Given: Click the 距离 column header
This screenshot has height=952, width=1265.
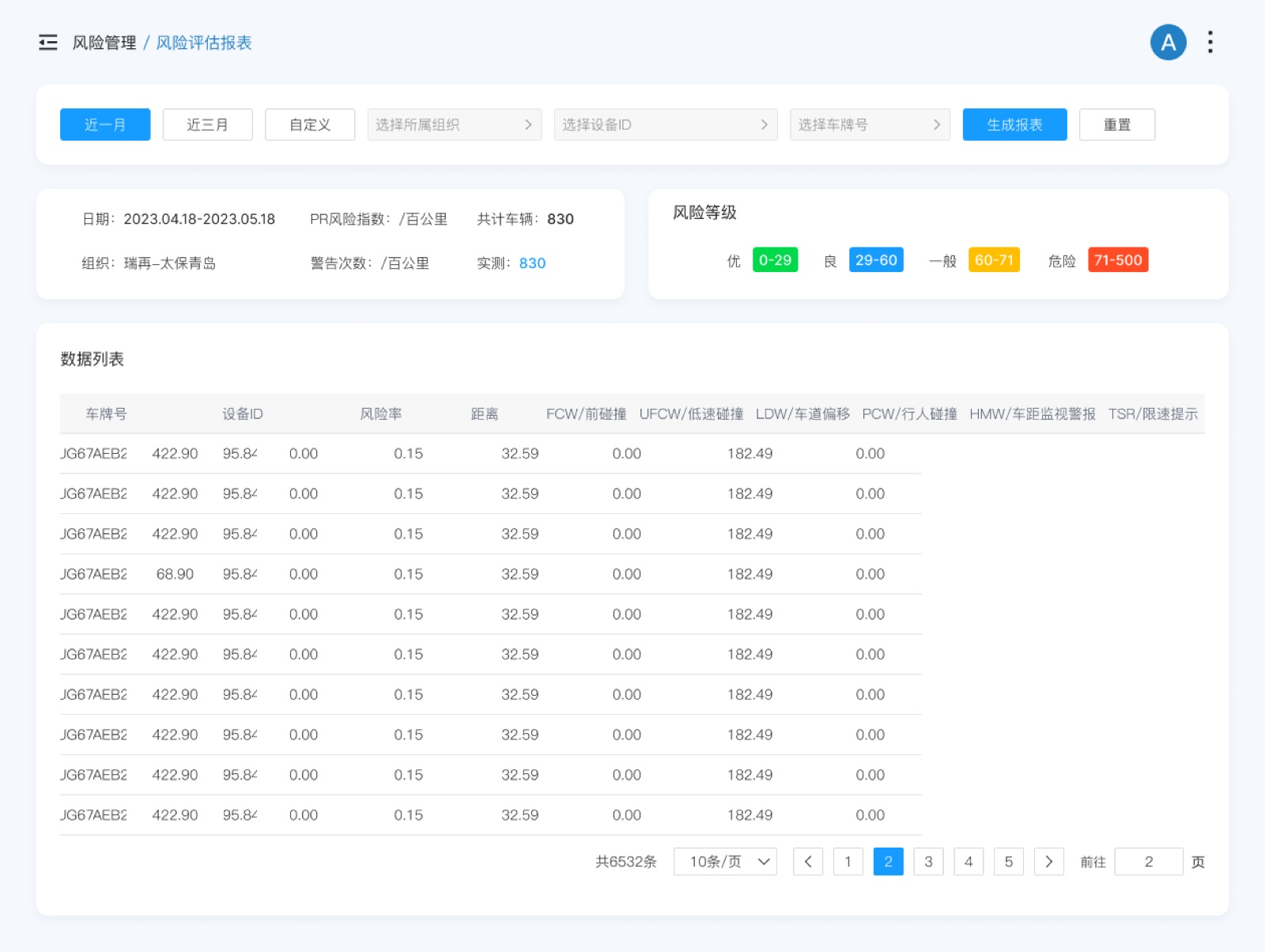Looking at the screenshot, I should pyautogui.click(x=485, y=414).
